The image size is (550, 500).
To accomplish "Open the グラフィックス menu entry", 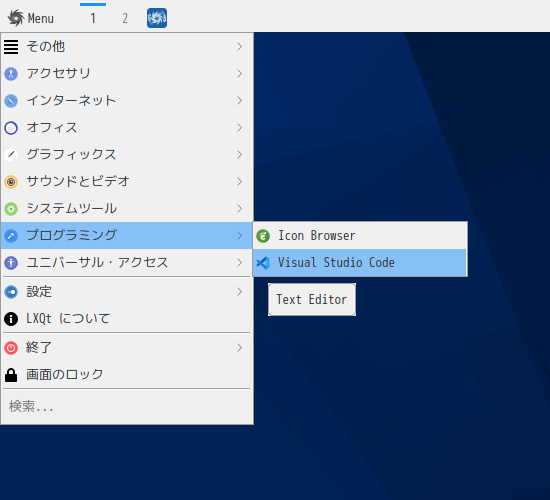I will pos(127,155).
